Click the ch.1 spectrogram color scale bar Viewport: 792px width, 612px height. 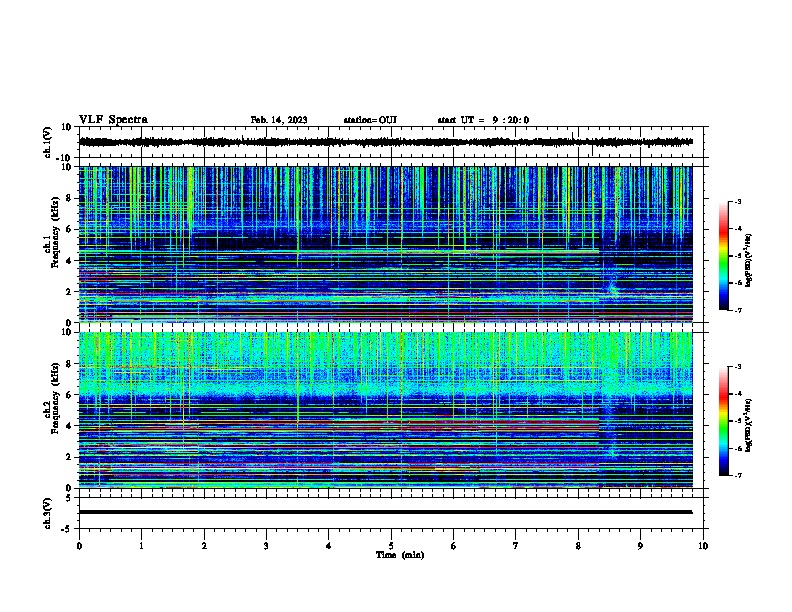pos(724,256)
